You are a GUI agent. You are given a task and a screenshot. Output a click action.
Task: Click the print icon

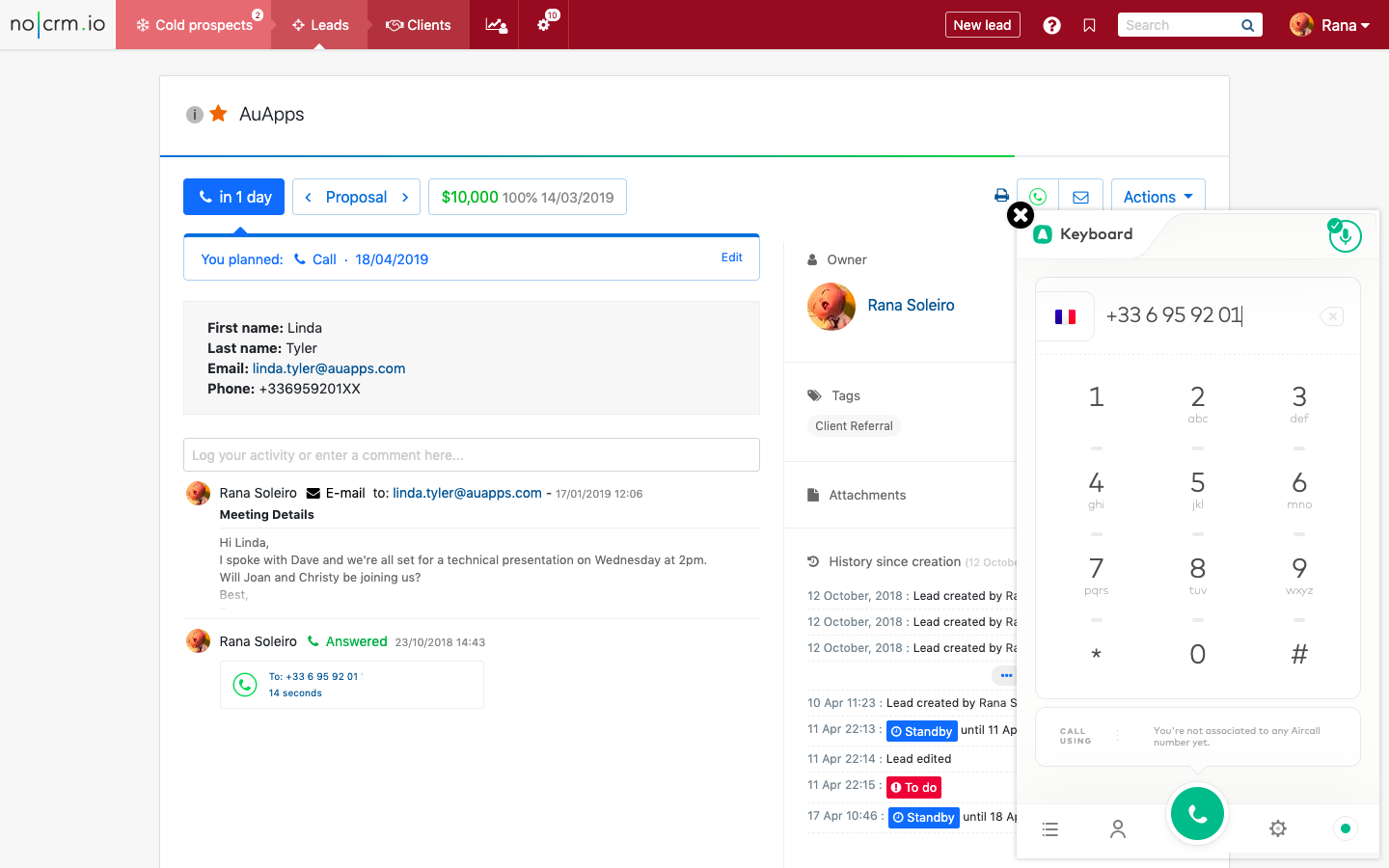pyautogui.click(x=1001, y=196)
